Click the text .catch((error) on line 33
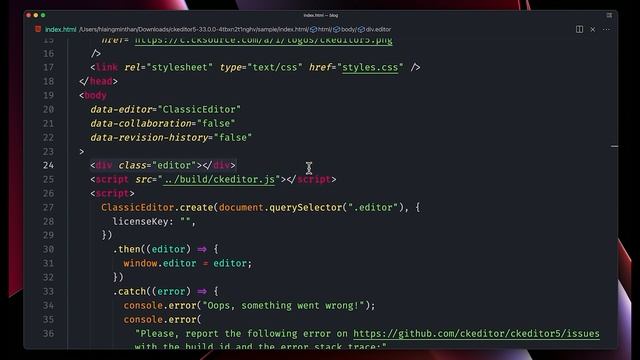 click(x=152, y=291)
